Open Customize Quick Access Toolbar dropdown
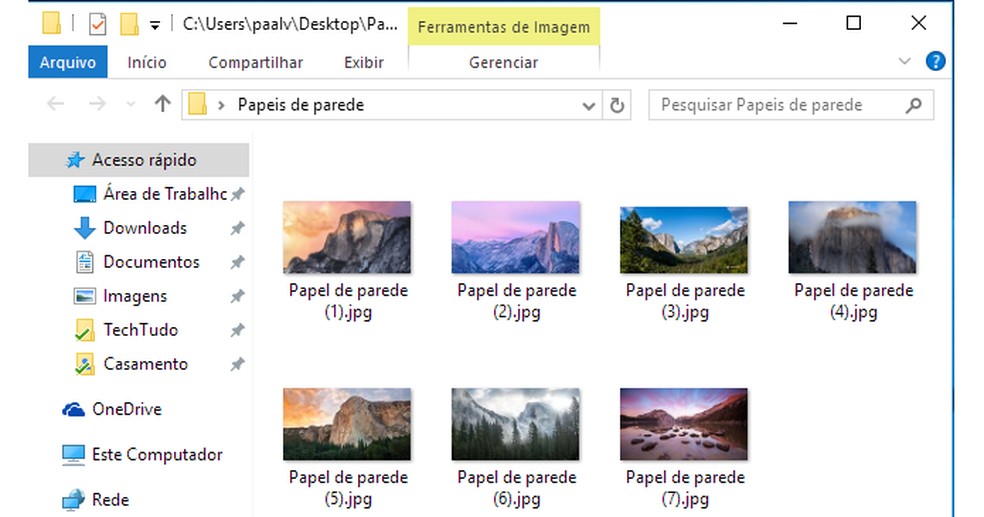Viewport: 984px width, 517px height. (x=154, y=25)
